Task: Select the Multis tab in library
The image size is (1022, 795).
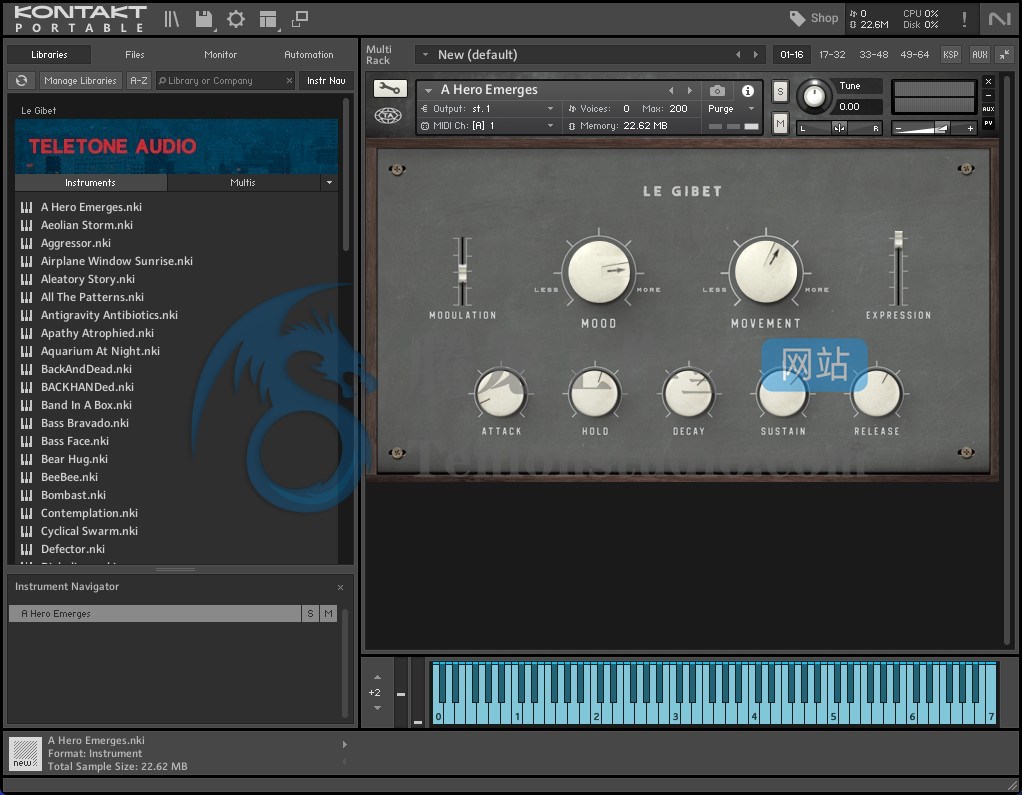Action: (x=243, y=183)
